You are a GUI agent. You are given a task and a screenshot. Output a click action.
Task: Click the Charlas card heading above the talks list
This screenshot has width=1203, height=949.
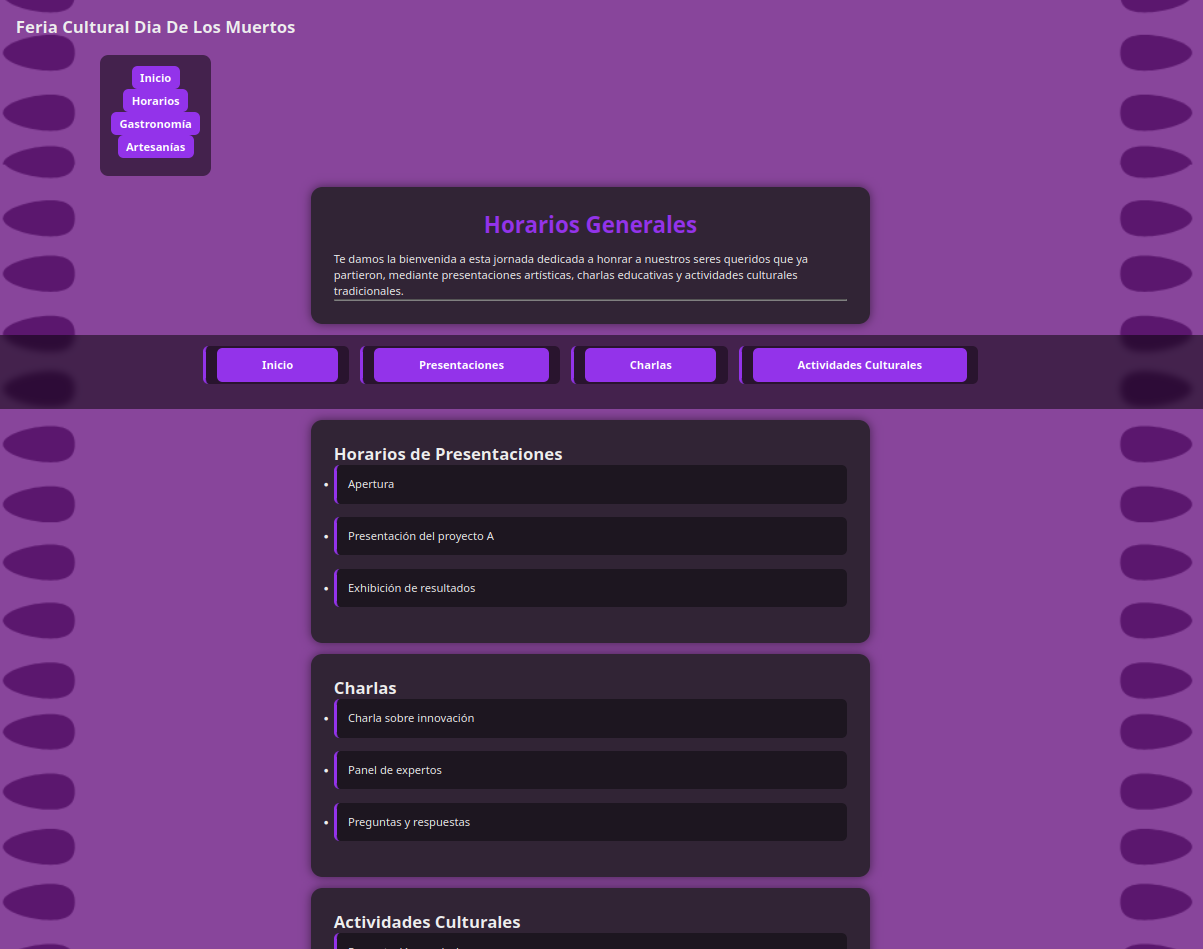coord(365,688)
